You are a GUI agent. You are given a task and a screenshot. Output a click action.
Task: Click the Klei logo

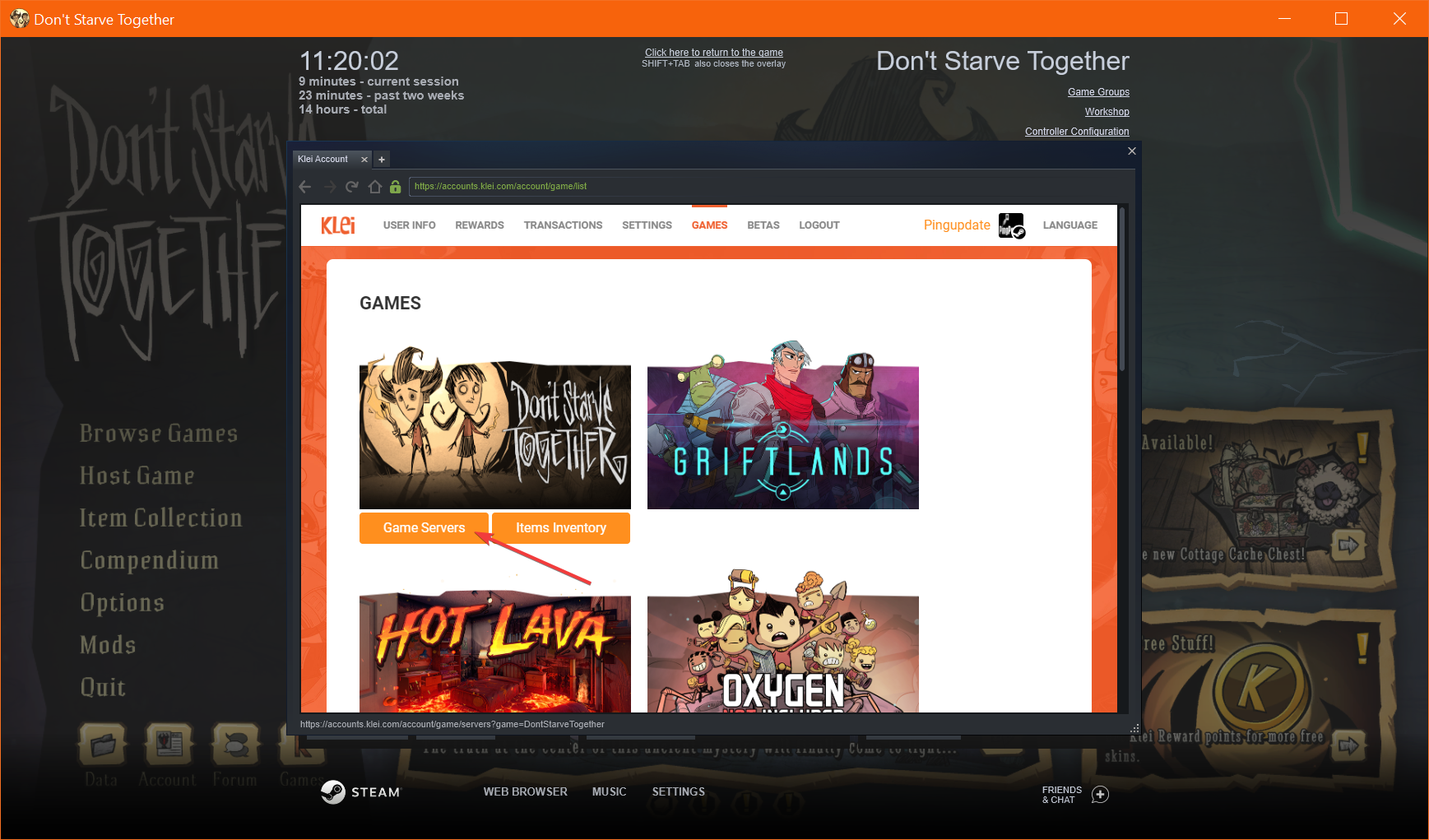tap(338, 225)
